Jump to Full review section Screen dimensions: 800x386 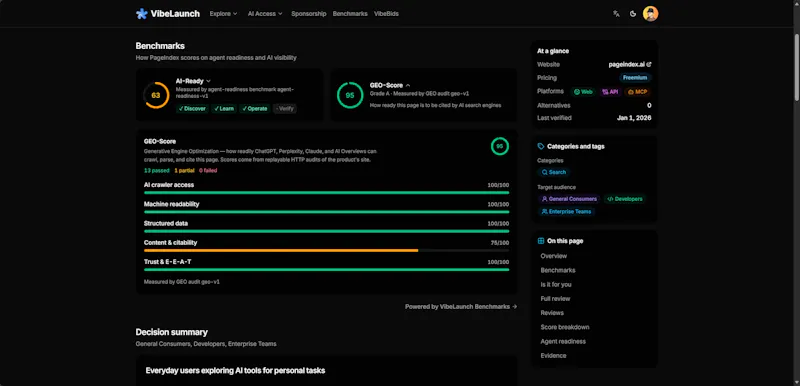[x=555, y=299]
